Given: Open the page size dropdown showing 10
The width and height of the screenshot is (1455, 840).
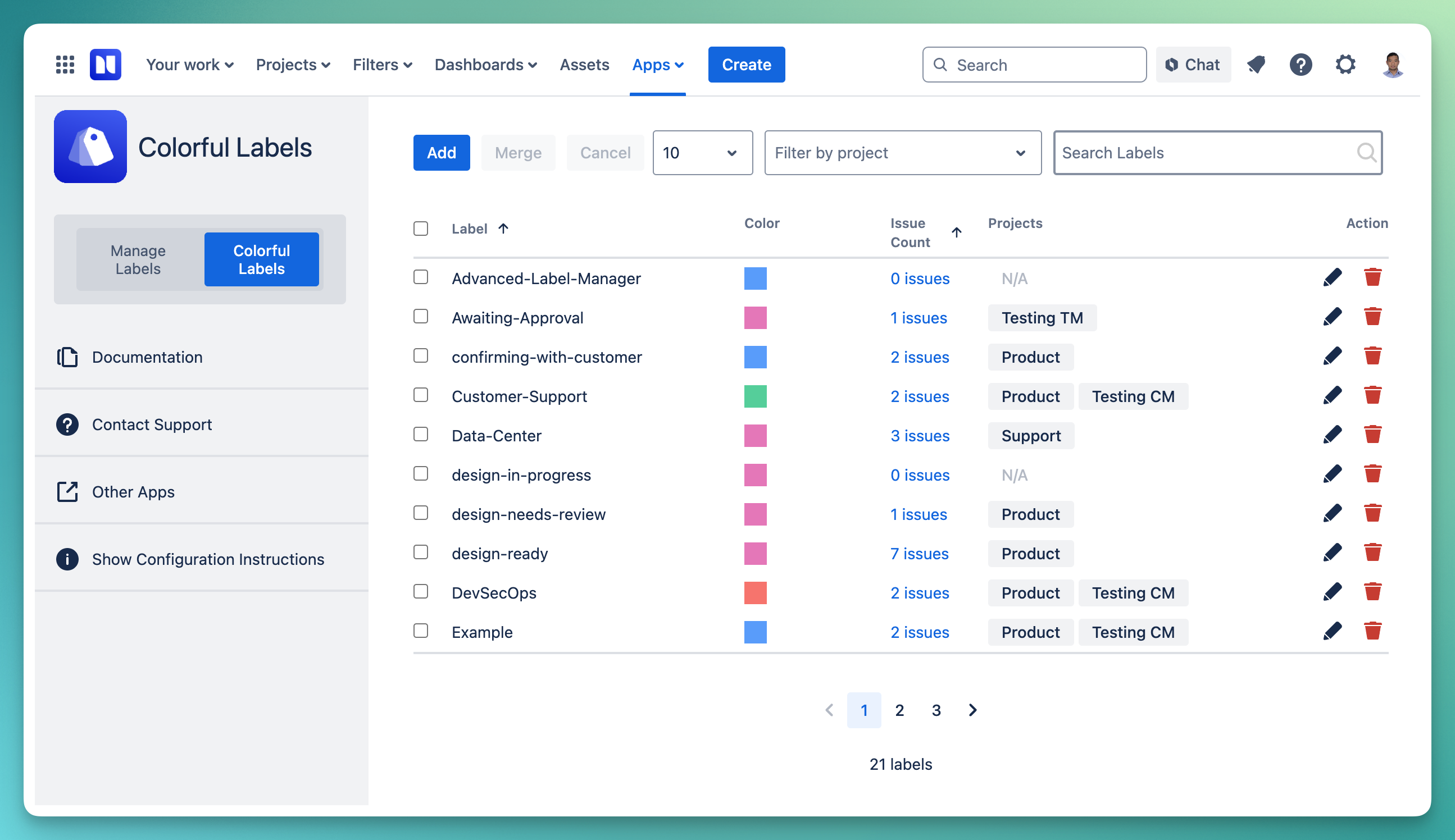Looking at the screenshot, I should pyautogui.click(x=702, y=152).
